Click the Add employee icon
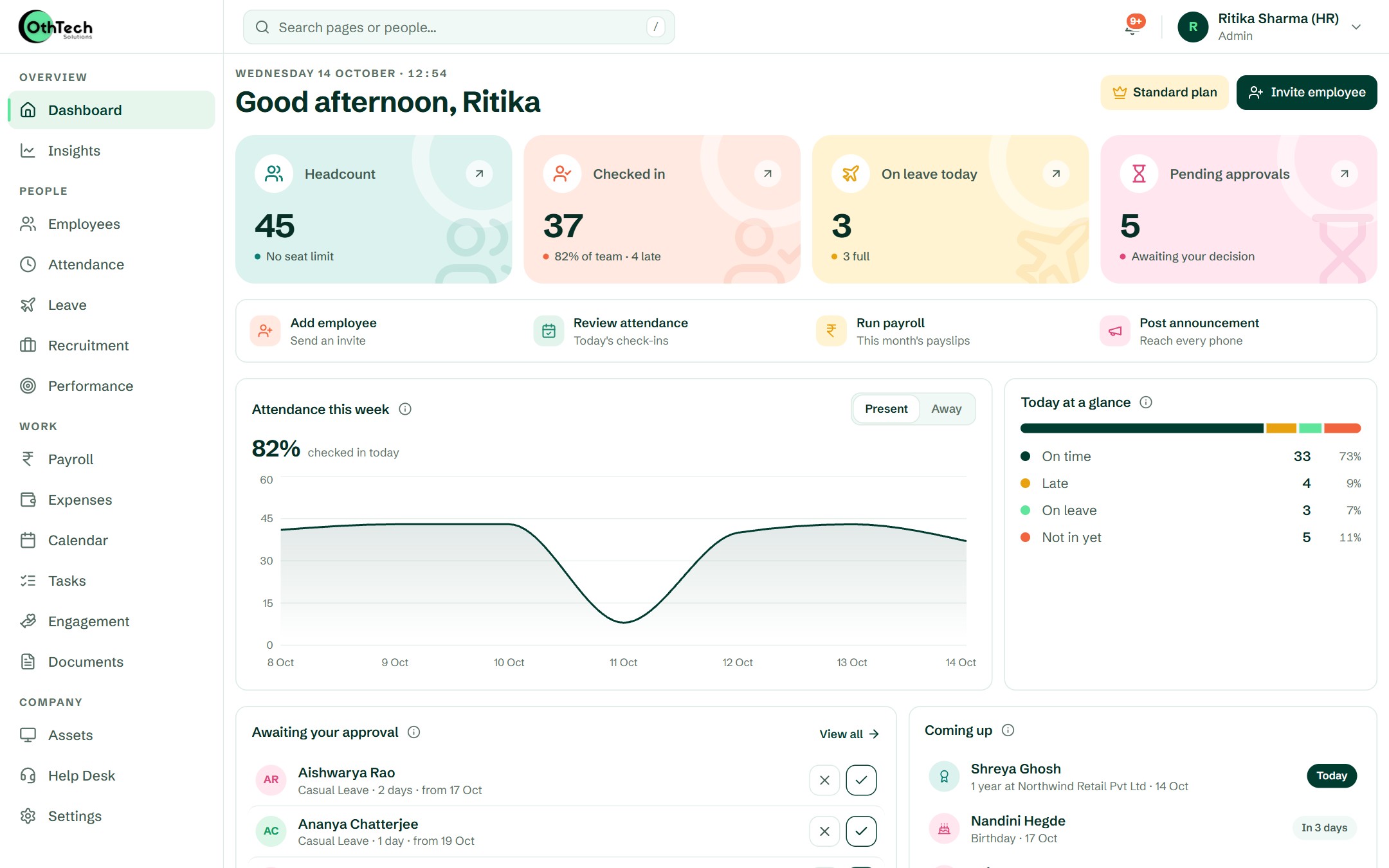Screen dimensions: 1389x868 (265, 331)
